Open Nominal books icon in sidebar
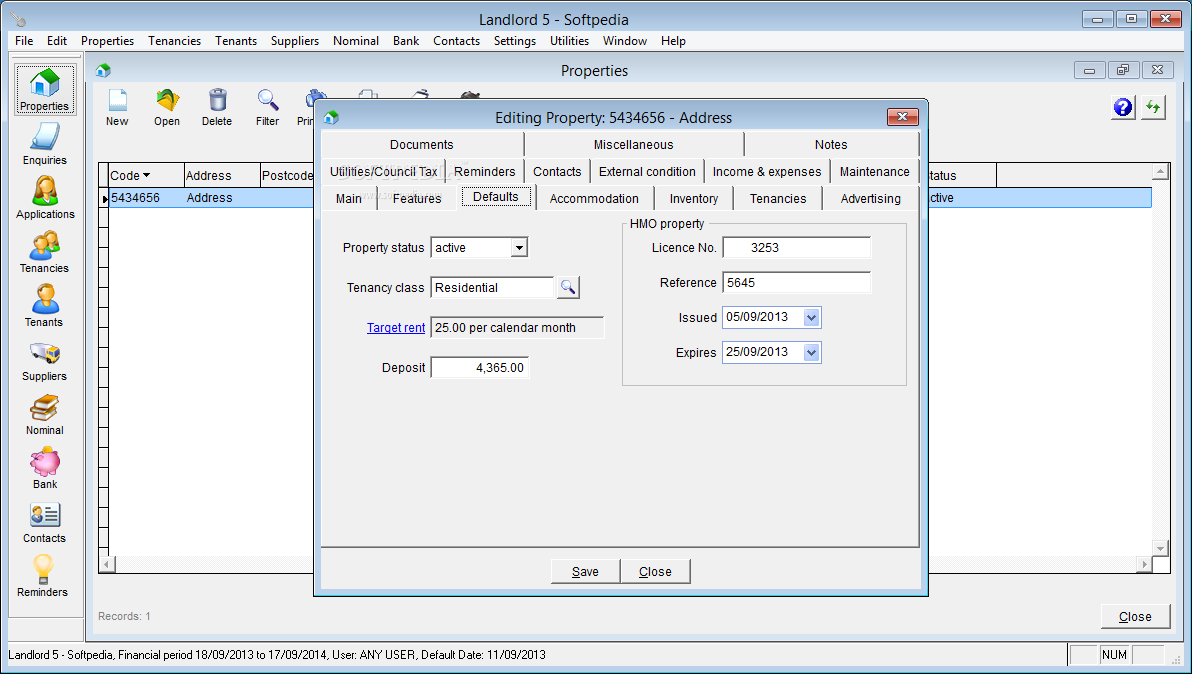 [x=45, y=408]
